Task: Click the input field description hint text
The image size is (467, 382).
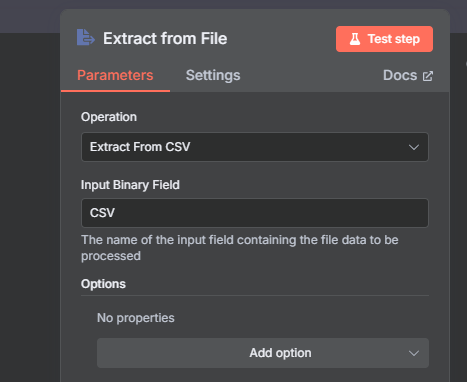Action: click(x=240, y=248)
